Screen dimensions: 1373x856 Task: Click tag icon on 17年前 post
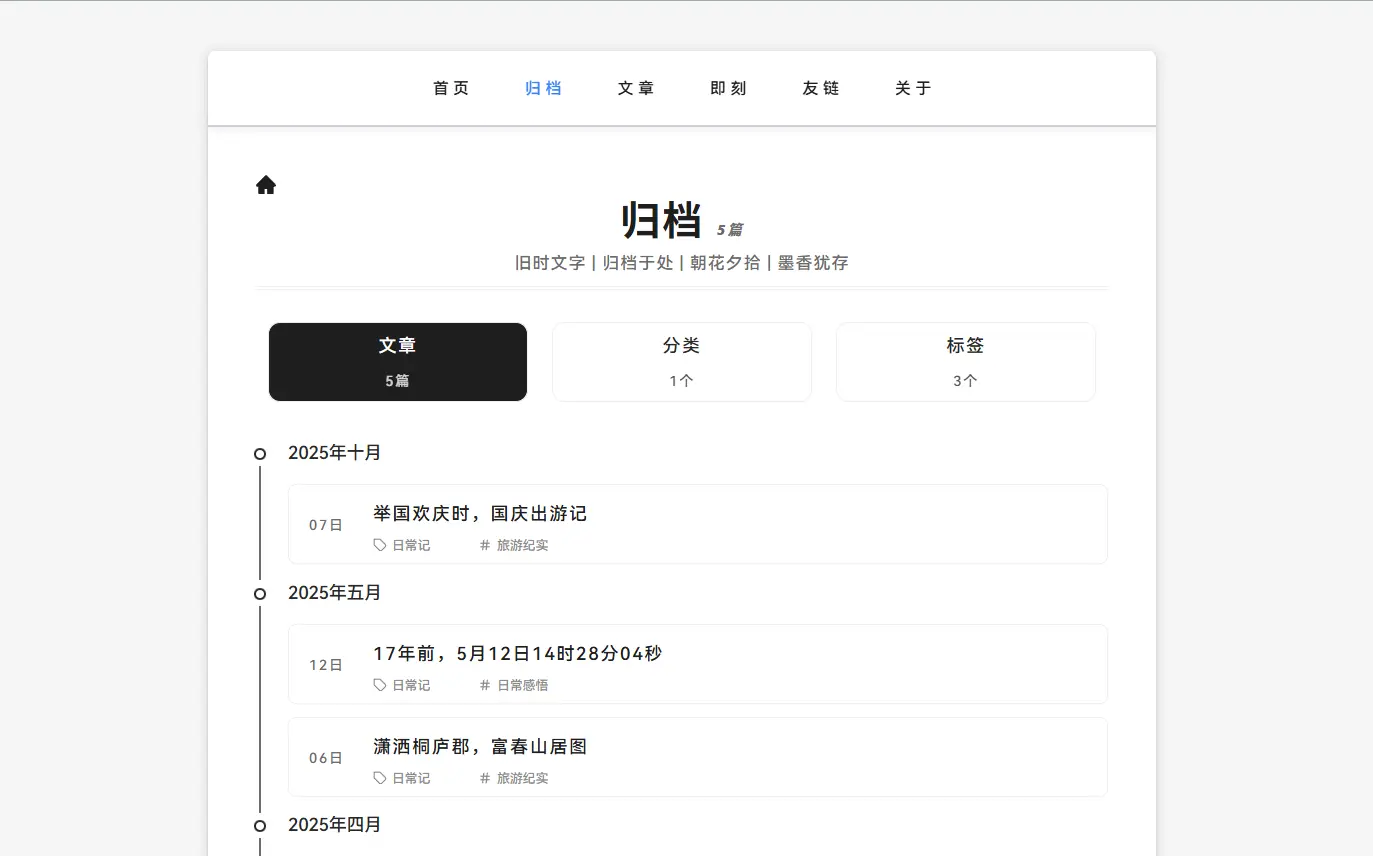[x=380, y=685]
